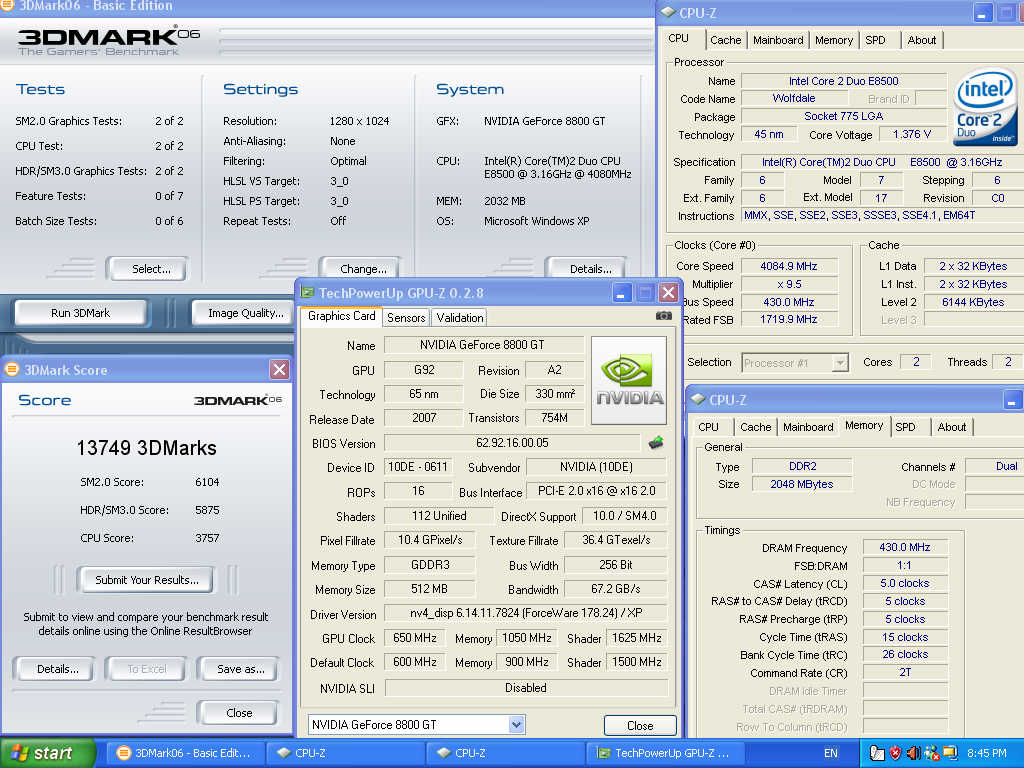The height and width of the screenshot is (768, 1024).
Task: Switch to the Validation tab in GPU-Z
Action: [x=460, y=317]
